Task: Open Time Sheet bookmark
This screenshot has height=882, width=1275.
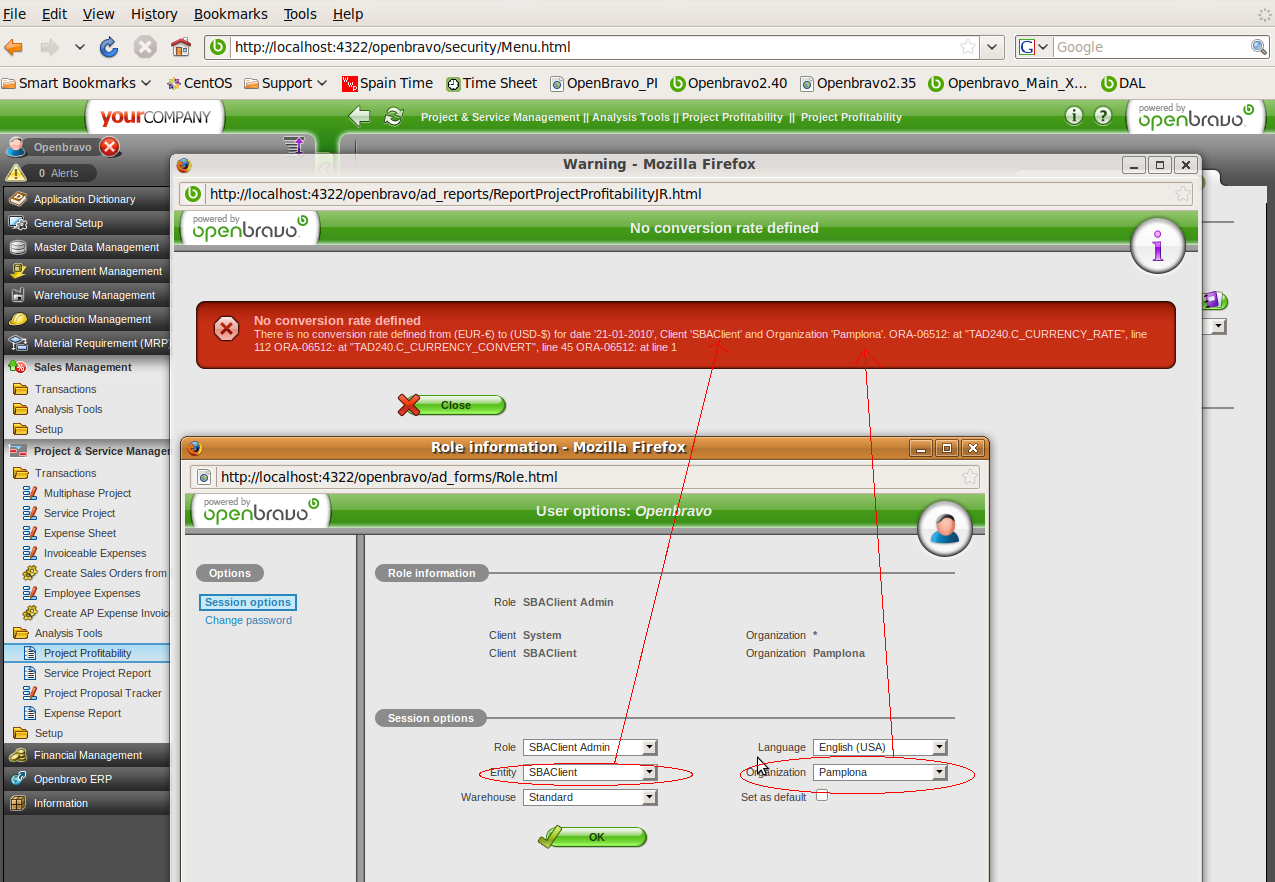Action: (491, 83)
